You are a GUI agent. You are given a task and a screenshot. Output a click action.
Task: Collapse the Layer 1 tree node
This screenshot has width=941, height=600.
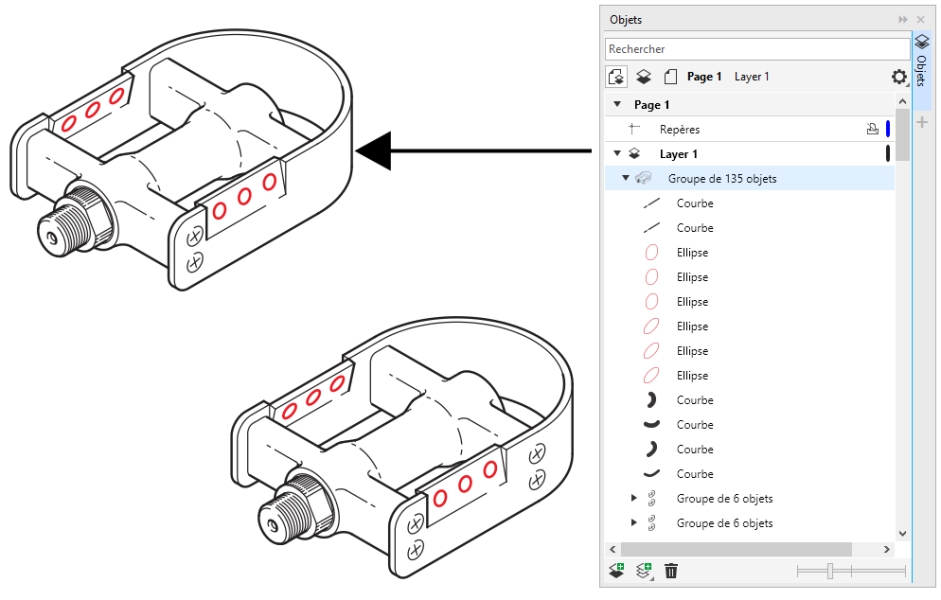coord(617,154)
